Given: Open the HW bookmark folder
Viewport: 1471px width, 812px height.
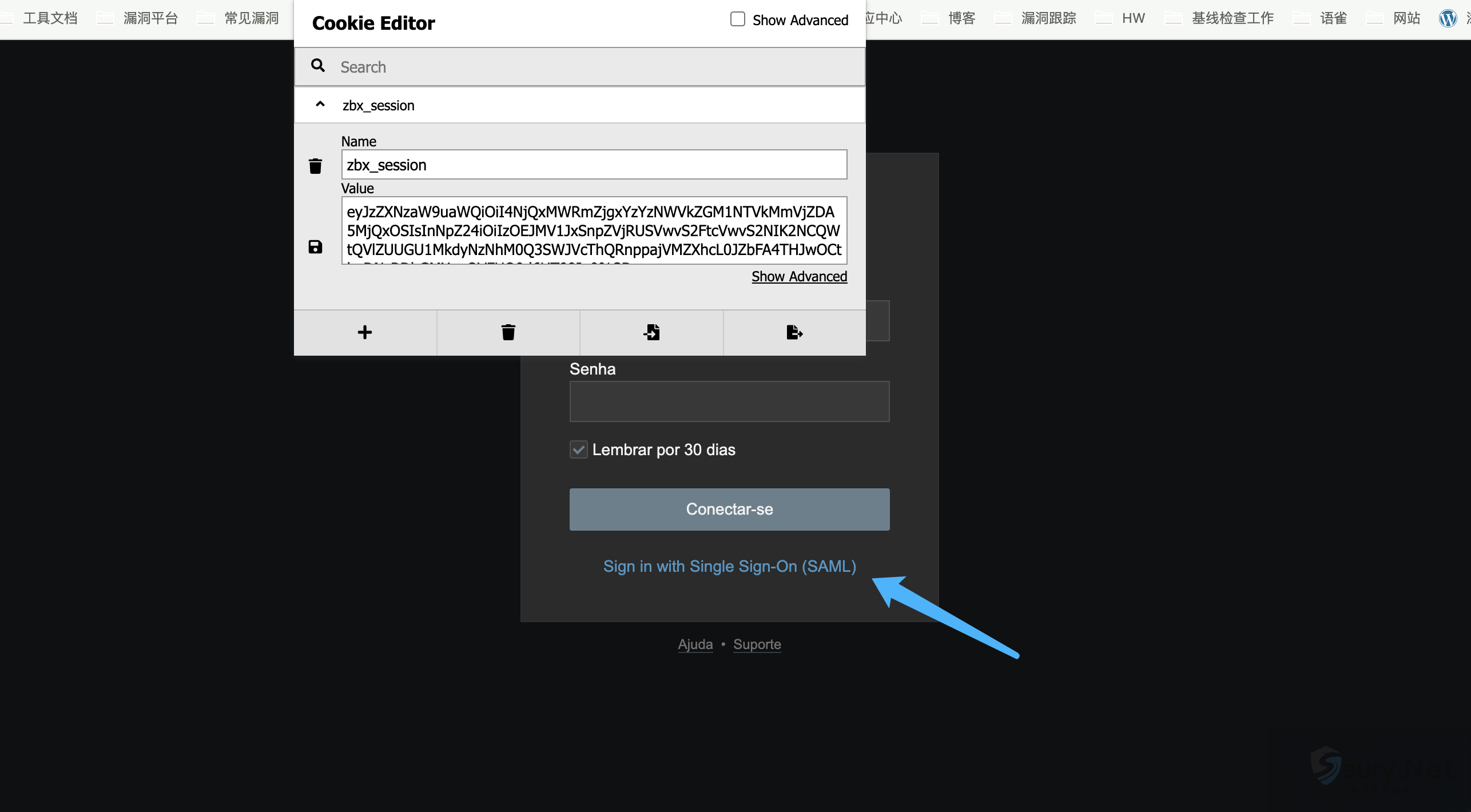Looking at the screenshot, I should pos(1132,18).
